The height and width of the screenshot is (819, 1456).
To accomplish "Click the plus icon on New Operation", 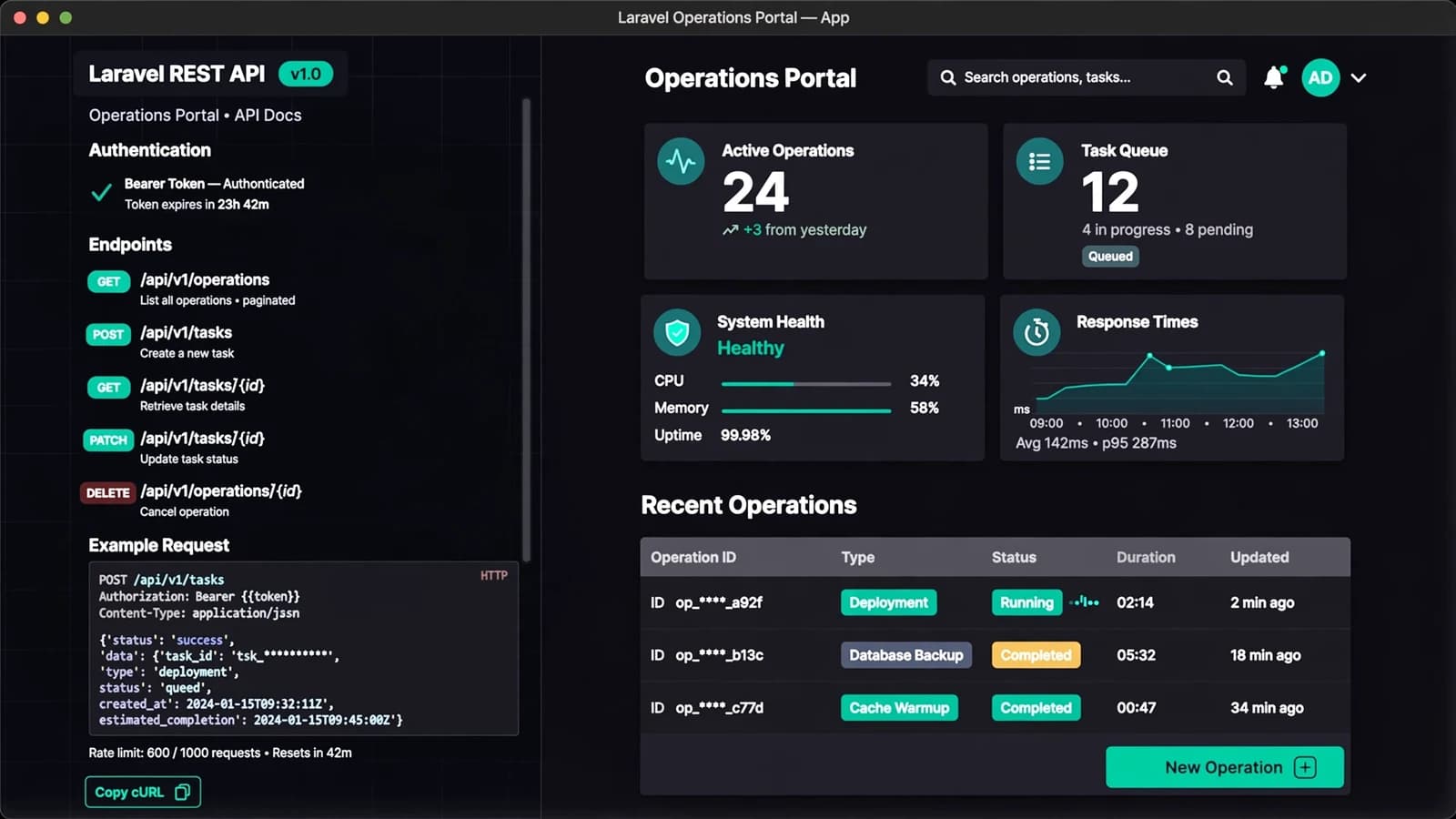I will click(1305, 767).
